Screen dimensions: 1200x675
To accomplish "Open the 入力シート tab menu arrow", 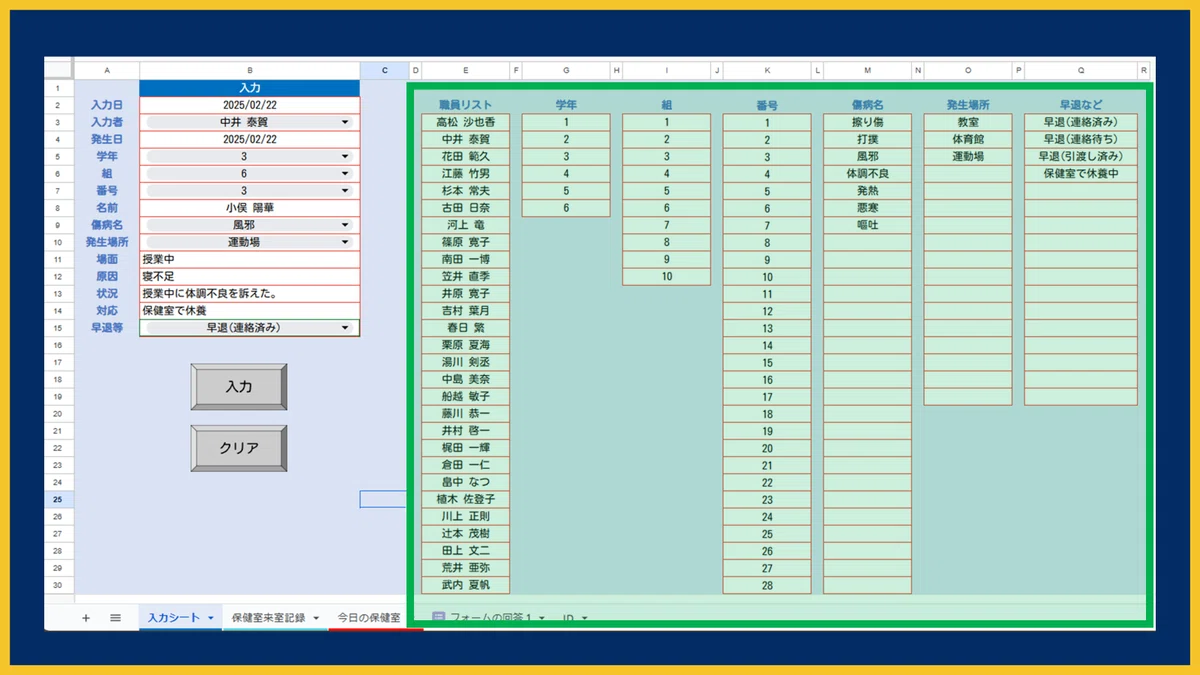I will coord(211,618).
